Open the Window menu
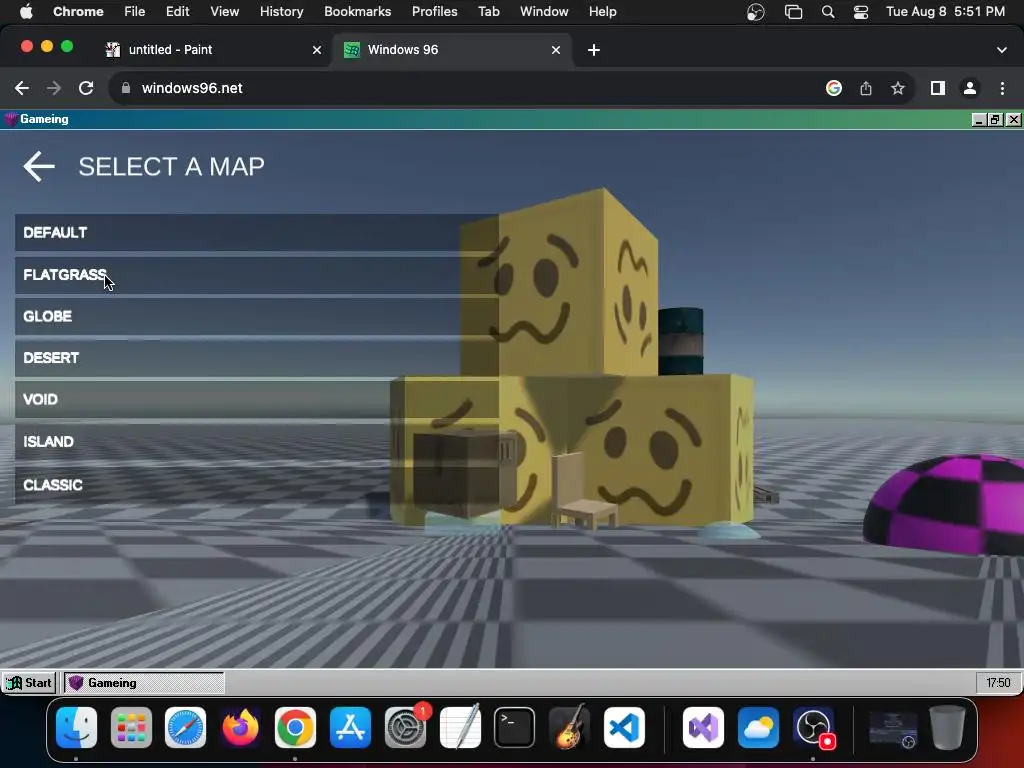This screenshot has height=768, width=1024. pyautogui.click(x=544, y=12)
